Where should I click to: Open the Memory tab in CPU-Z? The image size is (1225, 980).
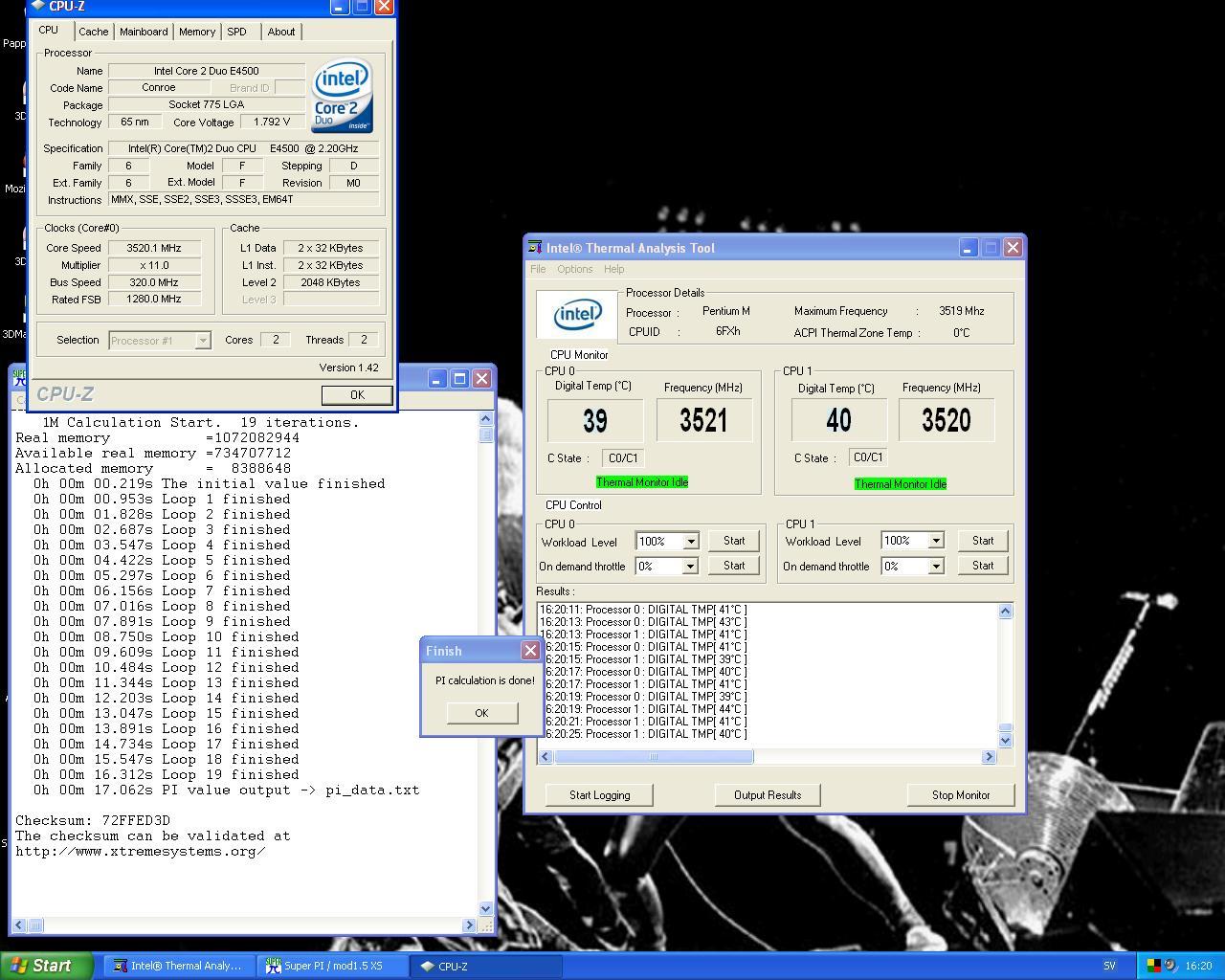(x=197, y=32)
